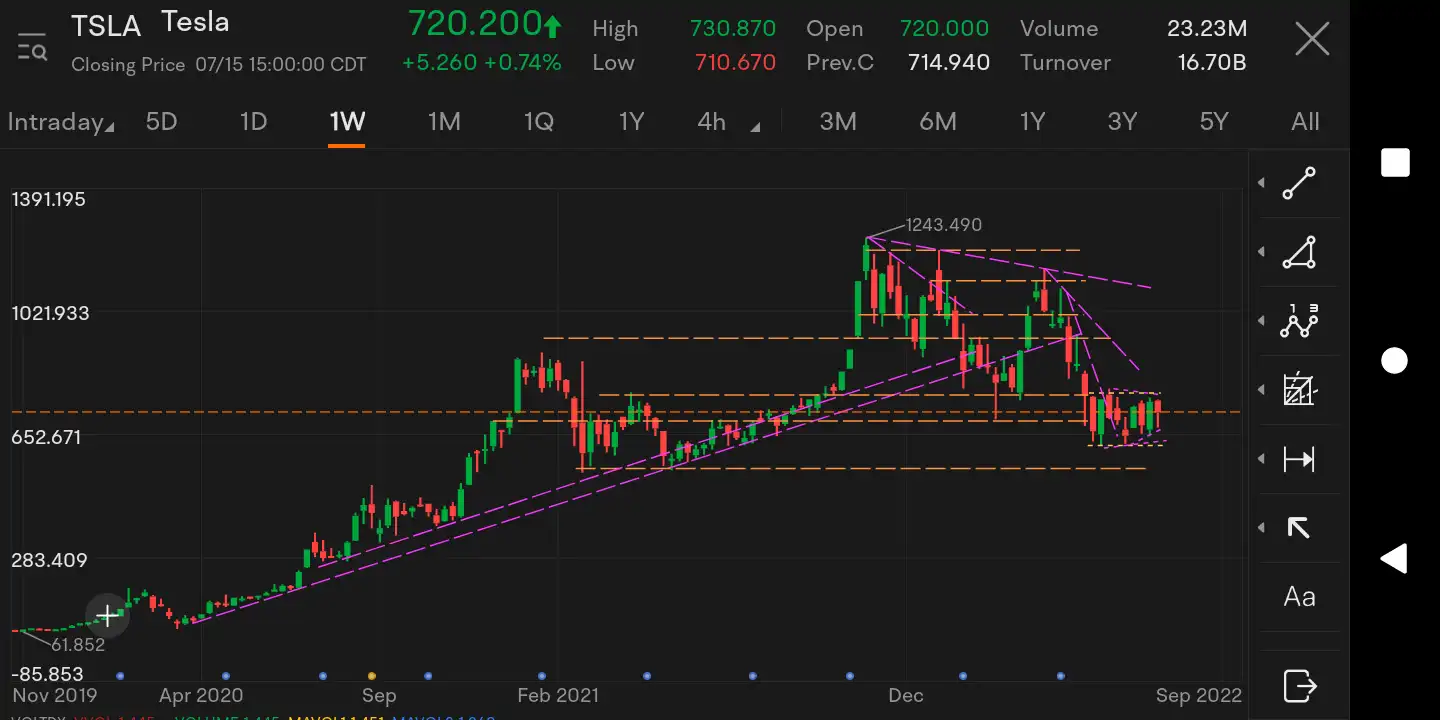Open the Intraday interval dropdown
This screenshot has height=720, width=1440.
[61, 122]
